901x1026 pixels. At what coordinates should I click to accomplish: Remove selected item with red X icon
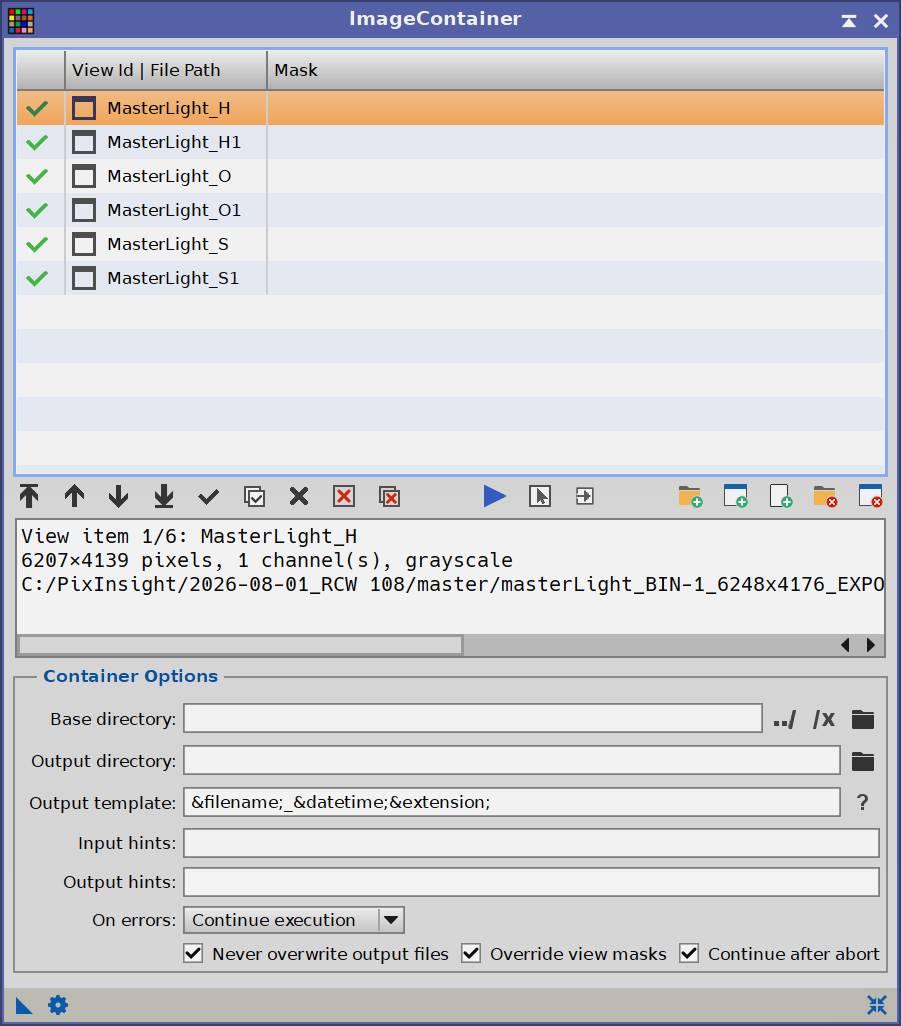(344, 497)
